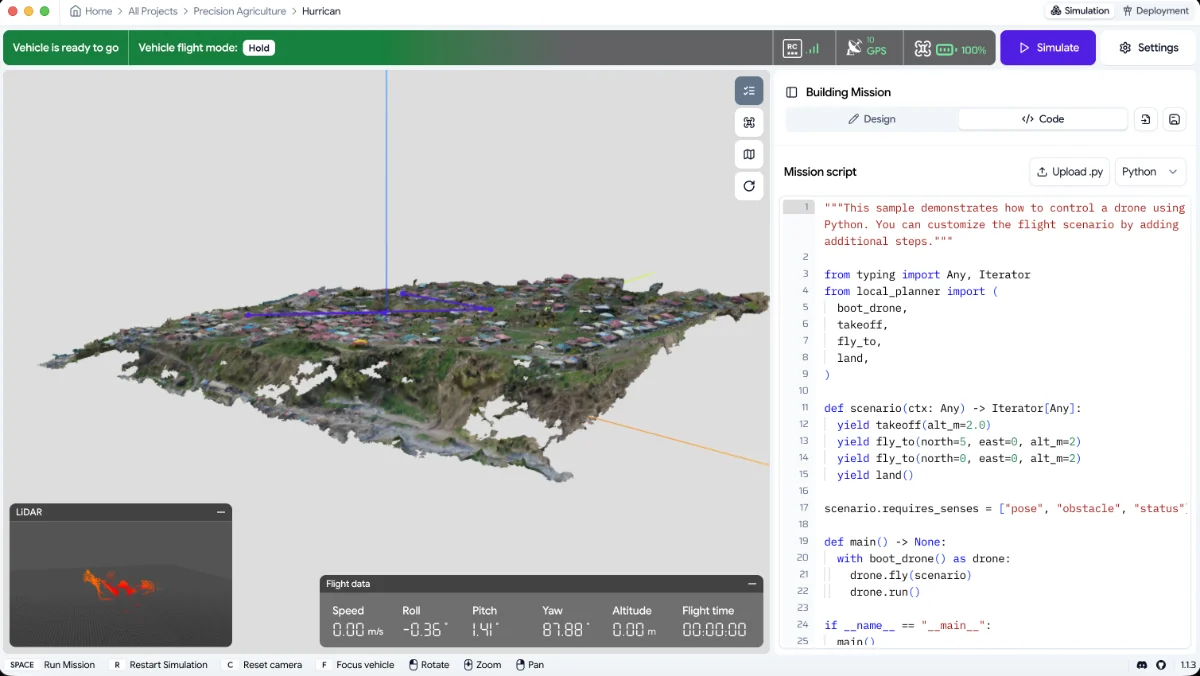
Task: Click the Hurrican project breadcrumb
Action: (321, 11)
